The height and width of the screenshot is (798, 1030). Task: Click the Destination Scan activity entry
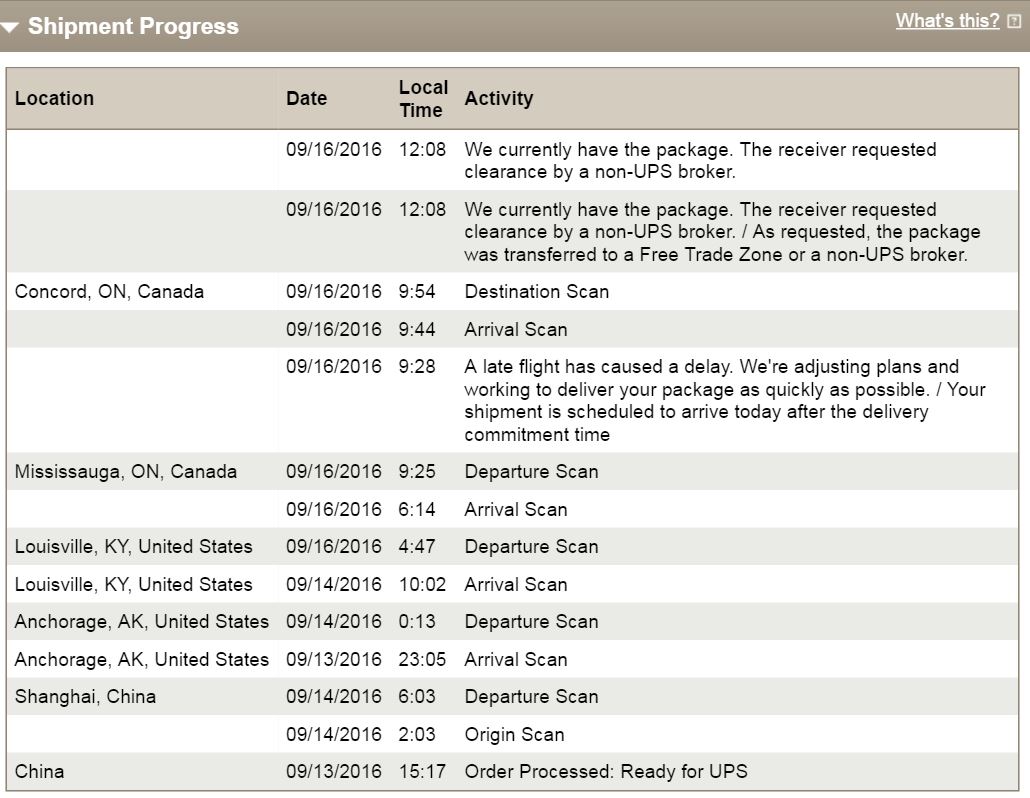coord(537,292)
